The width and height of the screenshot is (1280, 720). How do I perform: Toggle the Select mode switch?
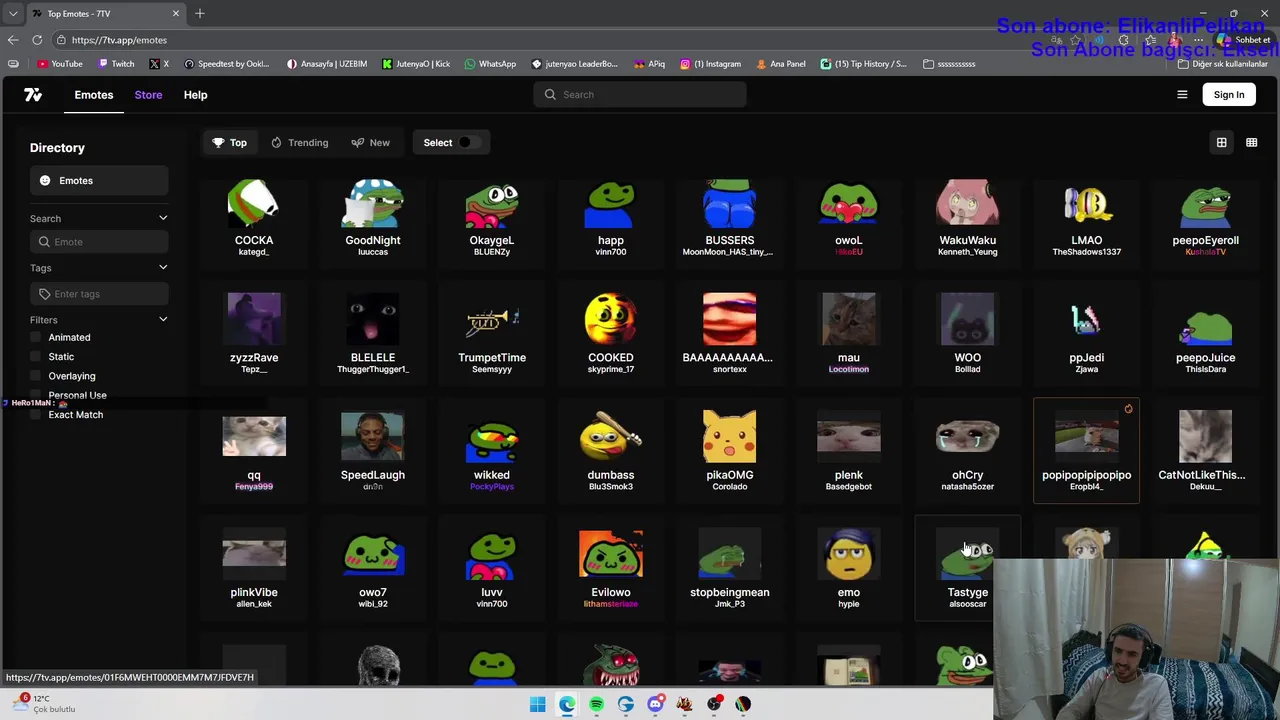click(x=468, y=142)
